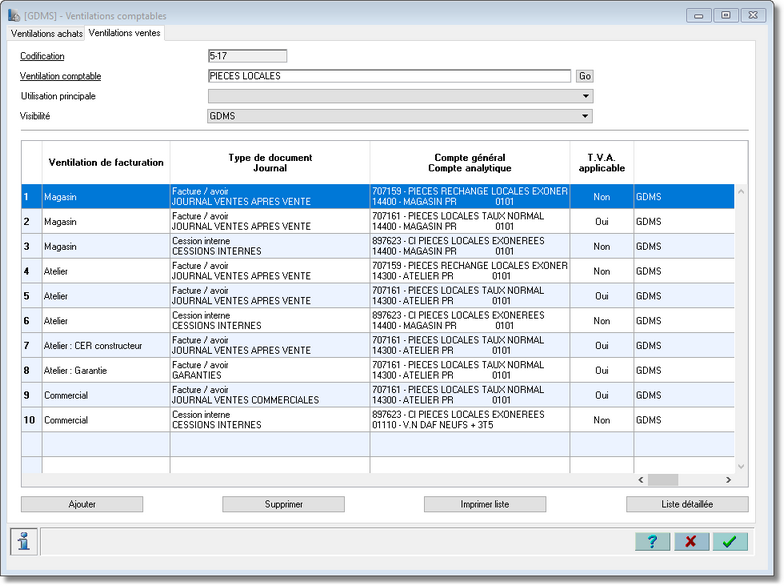Click the Non T.V.A. cell in row 3
This screenshot has height=586, width=784.
click(x=602, y=246)
